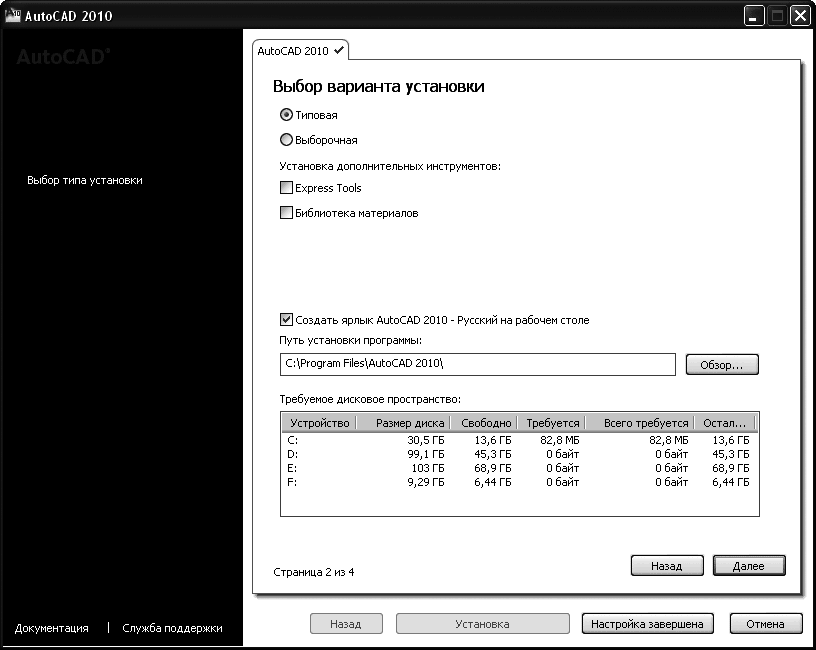This screenshot has width=816, height=650.
Task: Click the AutoCAD icon in the title bar
Action: coord(12,15)
